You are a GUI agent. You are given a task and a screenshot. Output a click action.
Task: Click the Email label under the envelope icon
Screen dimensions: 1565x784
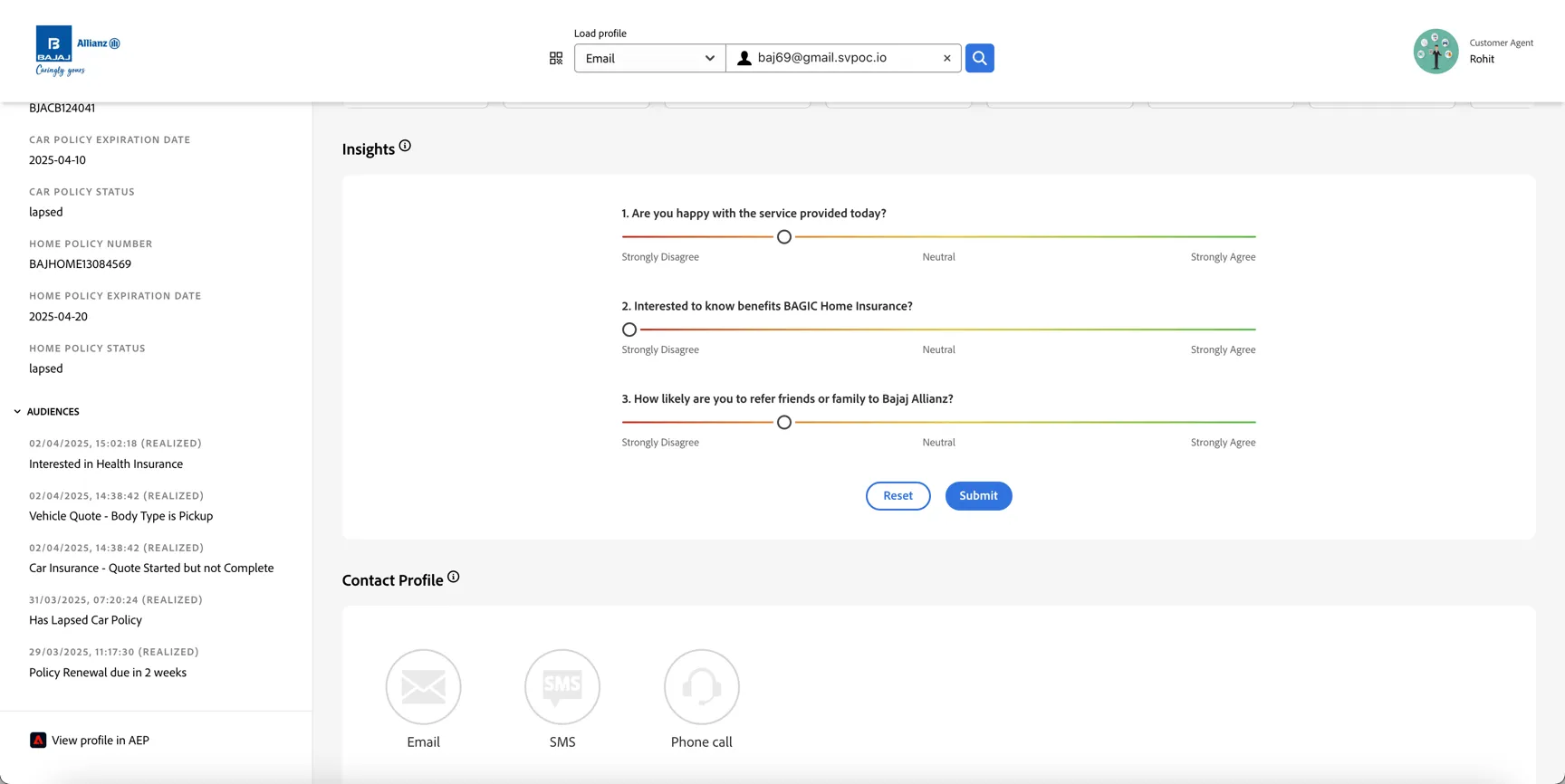pyautogui.click(x=423, y=742)
